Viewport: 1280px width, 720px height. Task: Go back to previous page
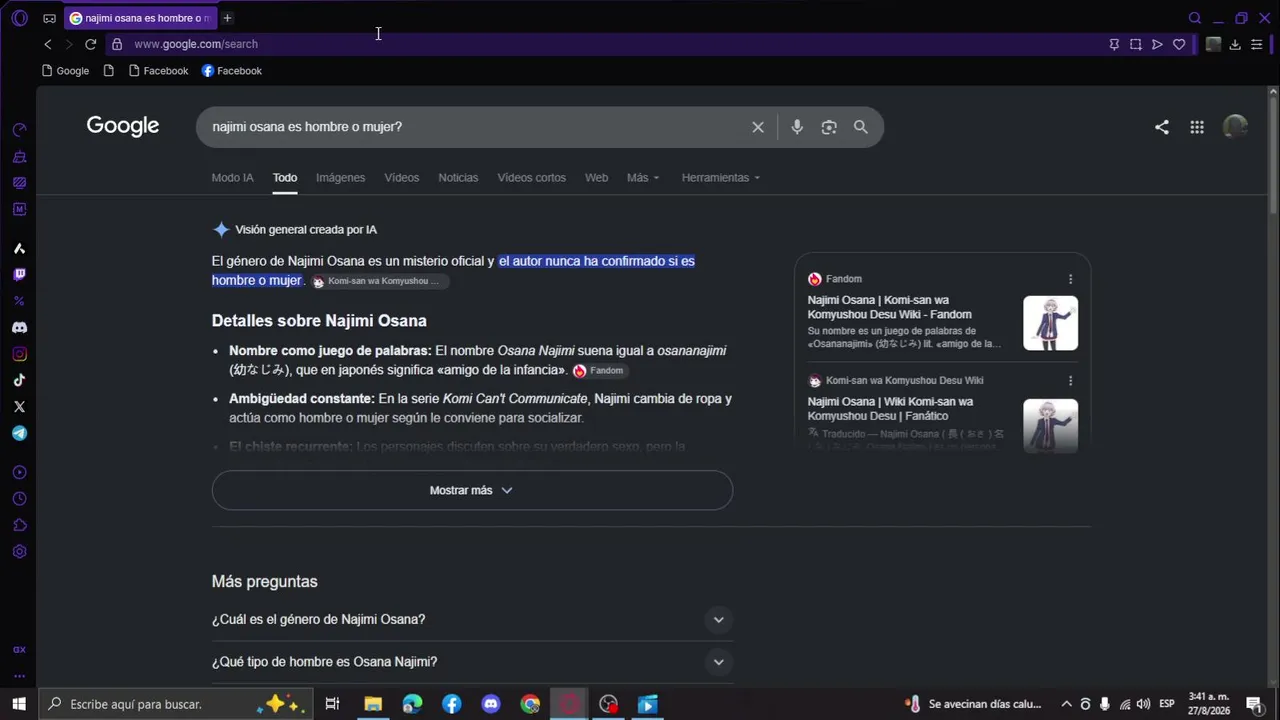(x=48, y=44)
